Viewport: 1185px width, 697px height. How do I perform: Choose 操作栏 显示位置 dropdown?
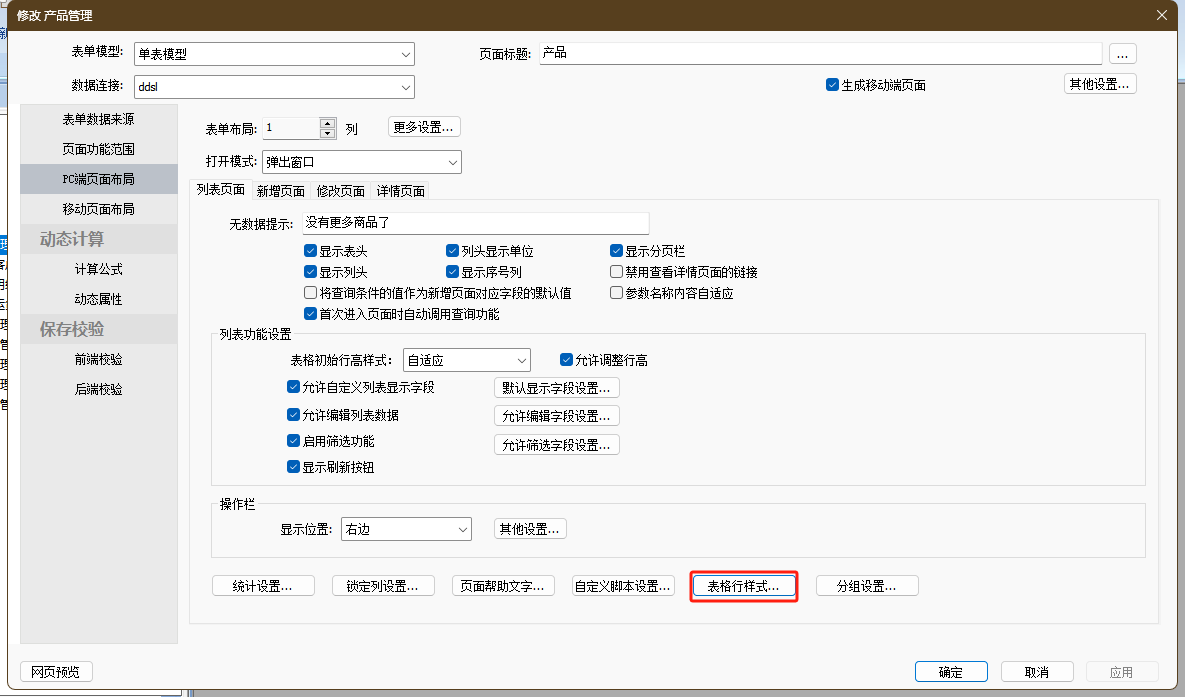(462, 529)
